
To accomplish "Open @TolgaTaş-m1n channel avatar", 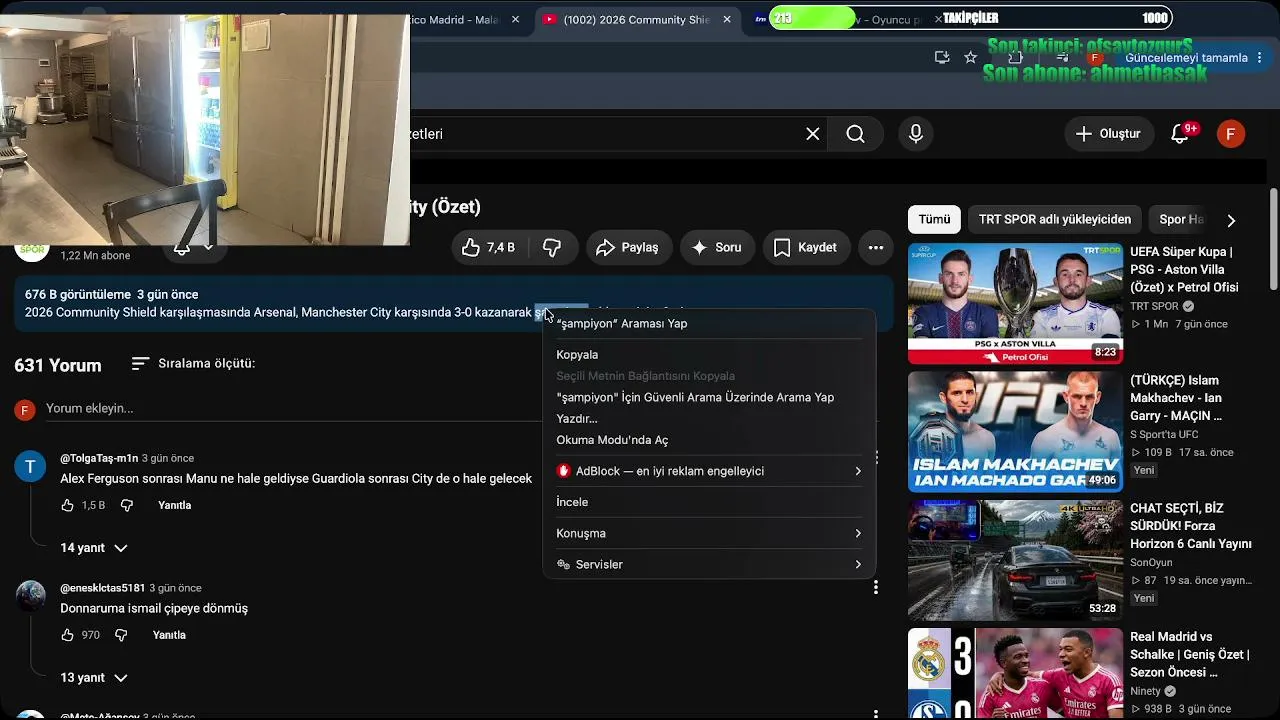I will tap(30, 466).
